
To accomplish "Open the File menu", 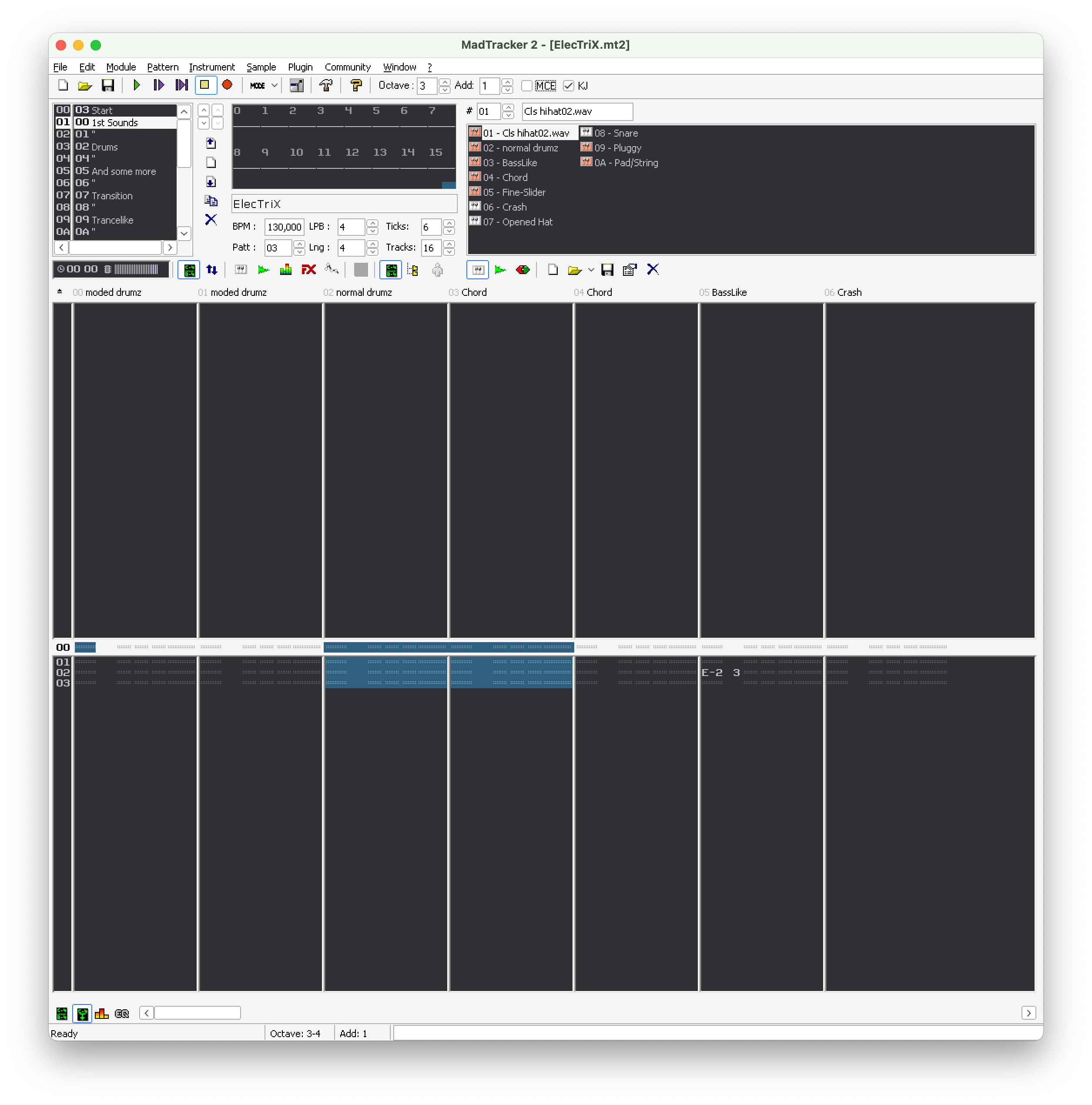I will pyautogui.click(x=60, y=67).
